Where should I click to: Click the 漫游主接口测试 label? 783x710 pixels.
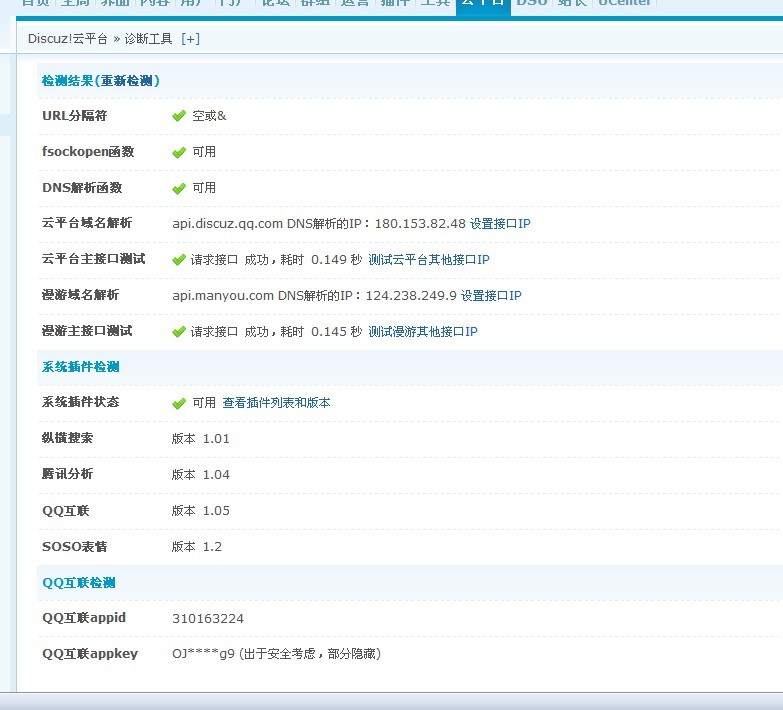point(87,331)
